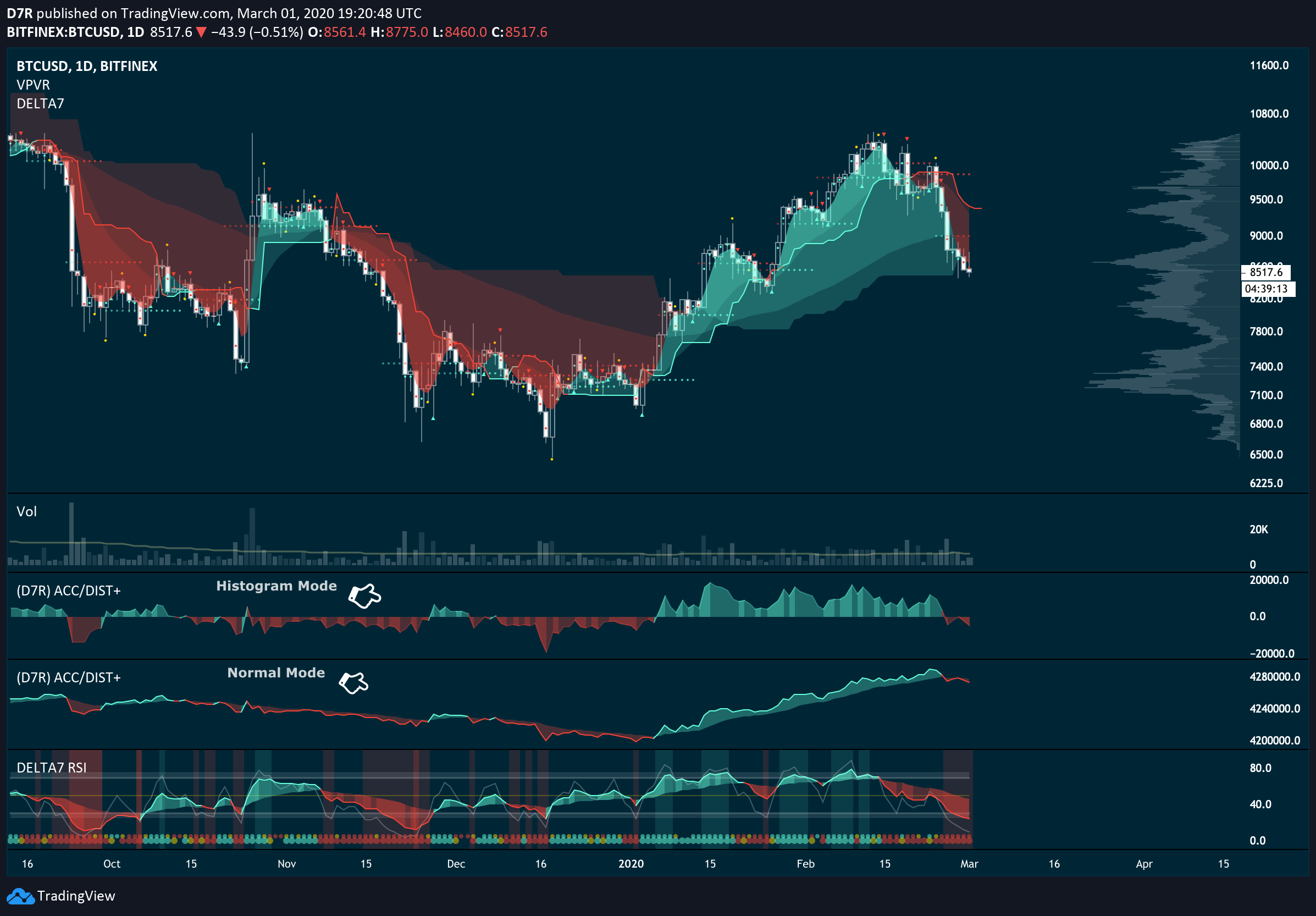Click the countdown timer 04:39:13
Image resolution: width=1316 pixels, height=916 pixels.
[1268, 289]
